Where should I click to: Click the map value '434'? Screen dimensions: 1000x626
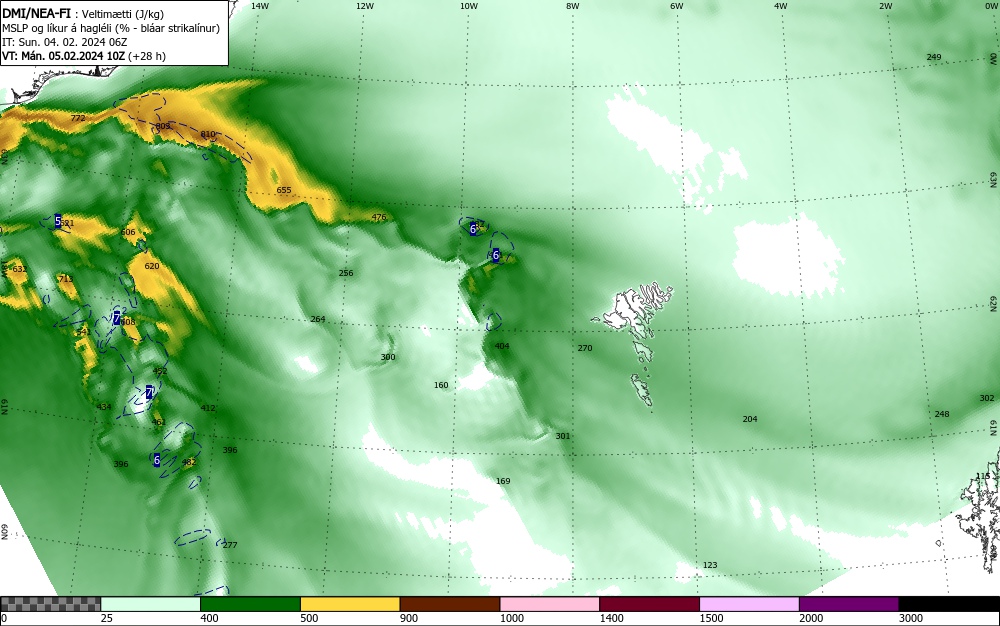(x=104, y=407)
